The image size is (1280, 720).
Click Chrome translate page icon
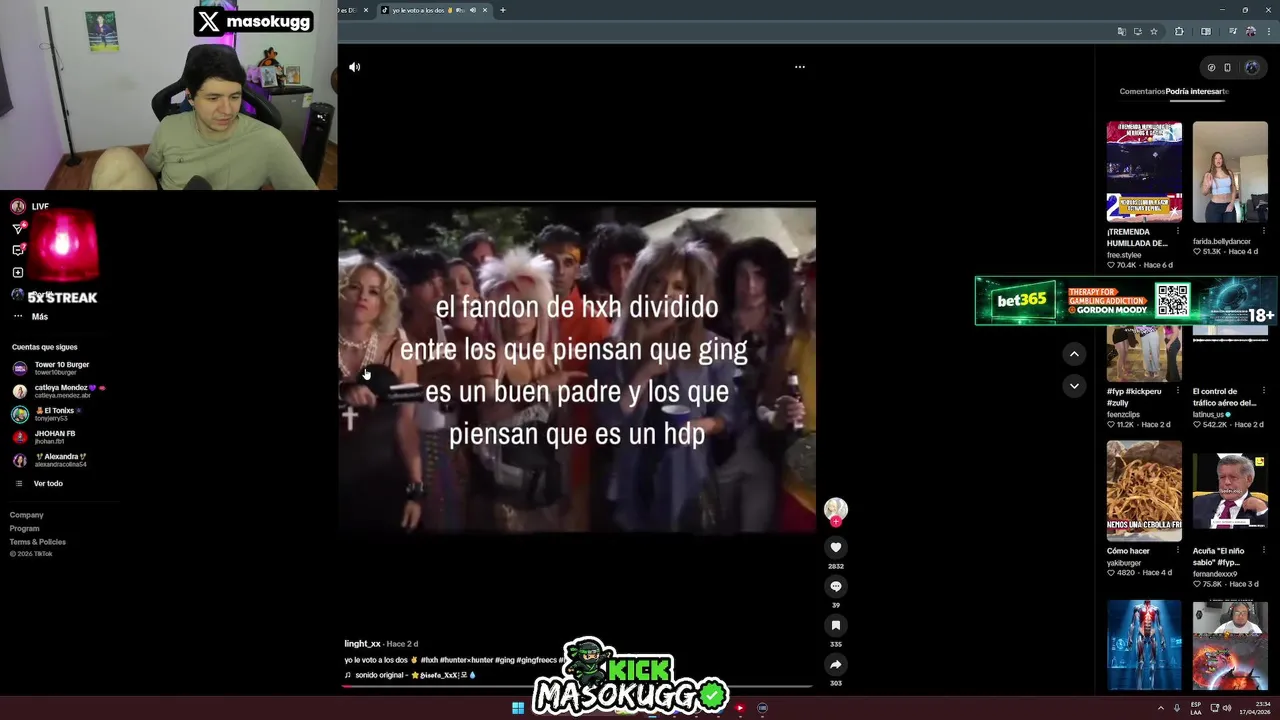1121,31
